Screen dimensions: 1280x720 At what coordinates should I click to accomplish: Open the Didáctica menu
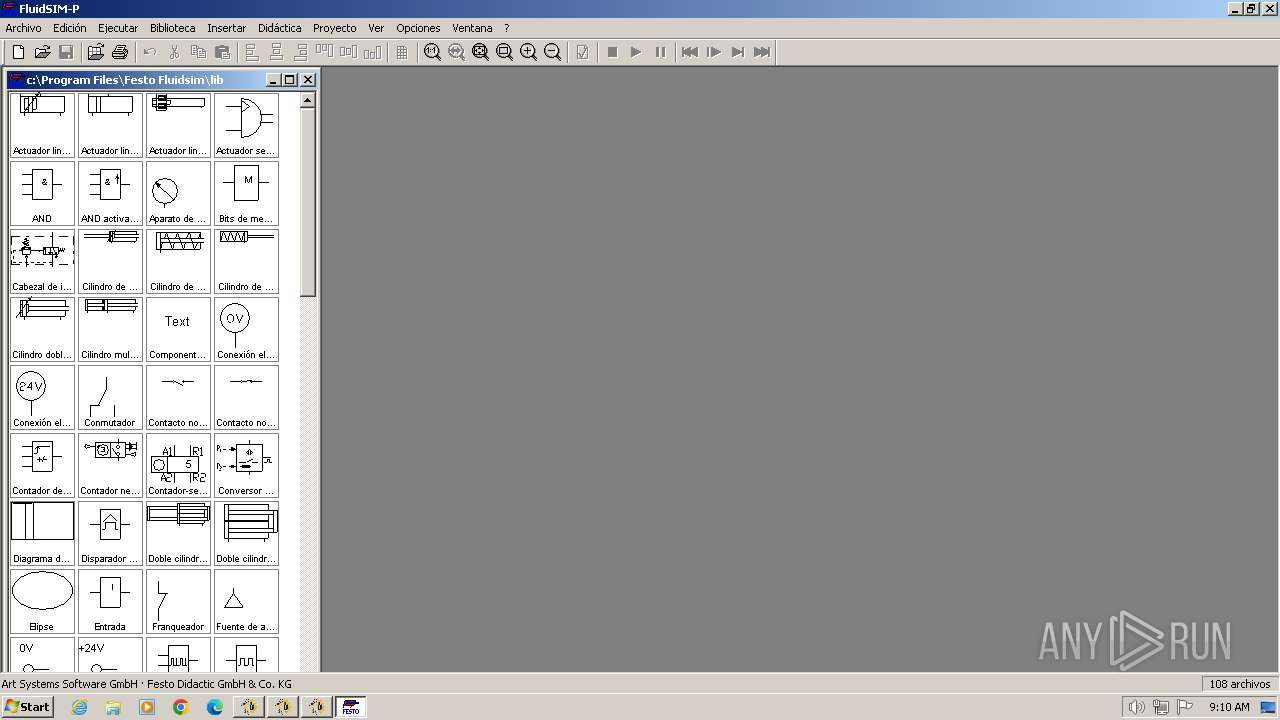click(x=279, y=28)
